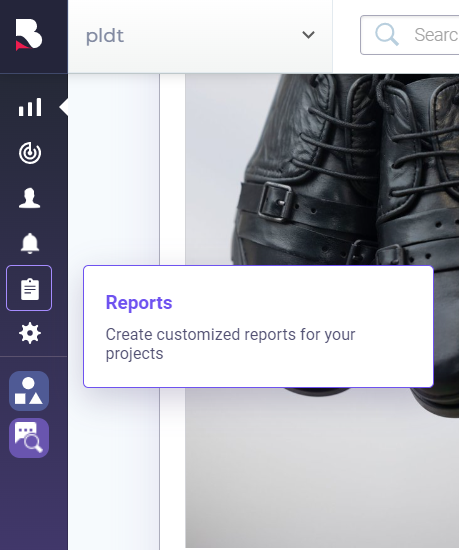Click the Brandwatch logo in sidebar
459x550 pixels.
click(29, 35)
